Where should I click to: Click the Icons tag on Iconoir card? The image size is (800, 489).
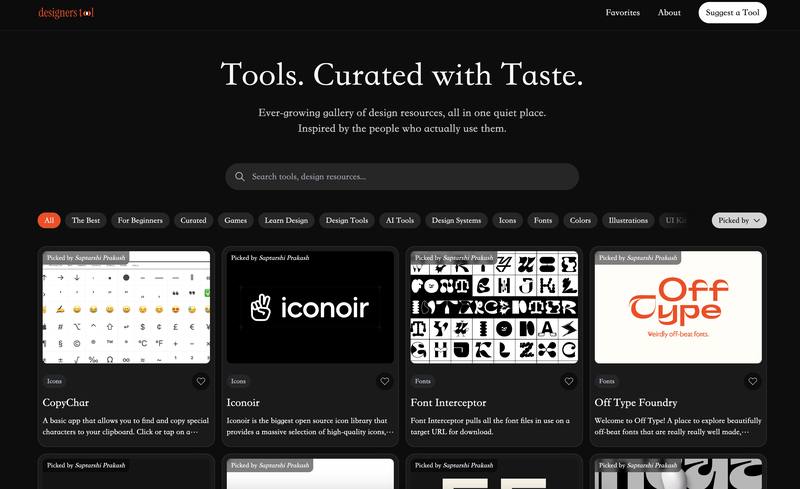238,381
